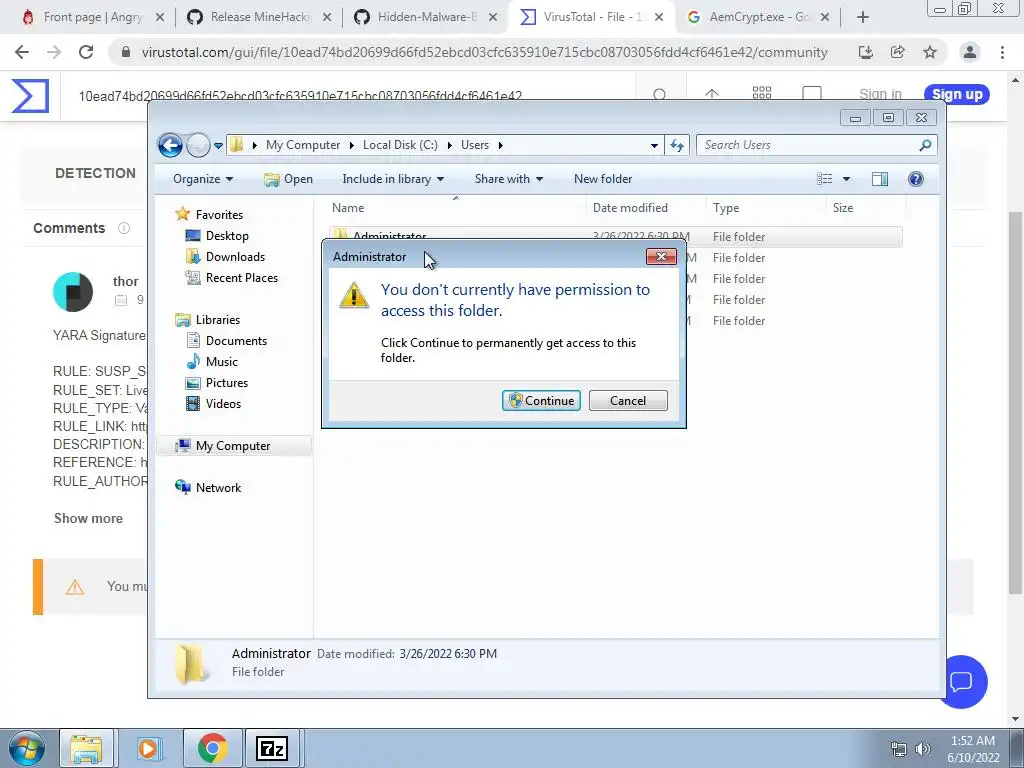Open Windows Explorer from taskbar
Image resolution: width=1024 pixels, height=768 pixels.
coord(86,748)
